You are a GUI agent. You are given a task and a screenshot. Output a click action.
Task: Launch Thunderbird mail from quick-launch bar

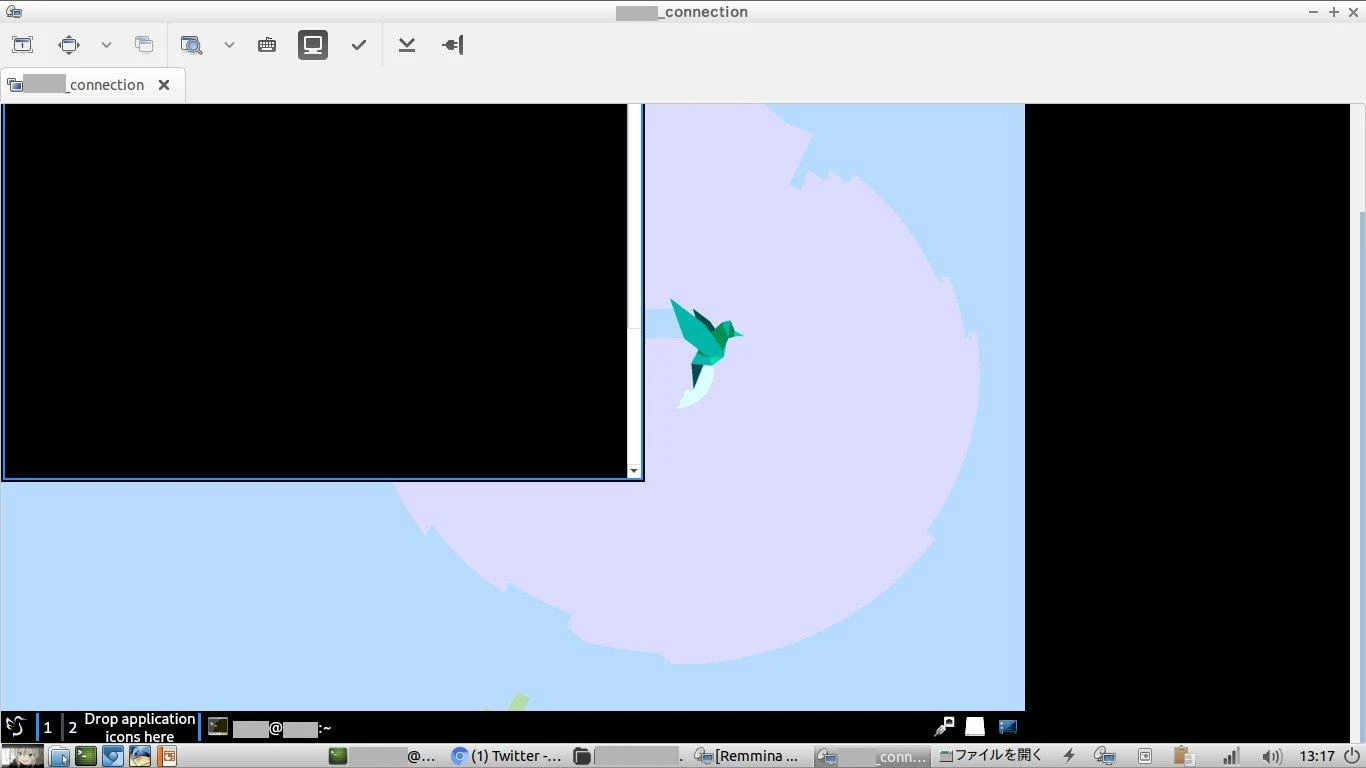click(x=140, y=757)
